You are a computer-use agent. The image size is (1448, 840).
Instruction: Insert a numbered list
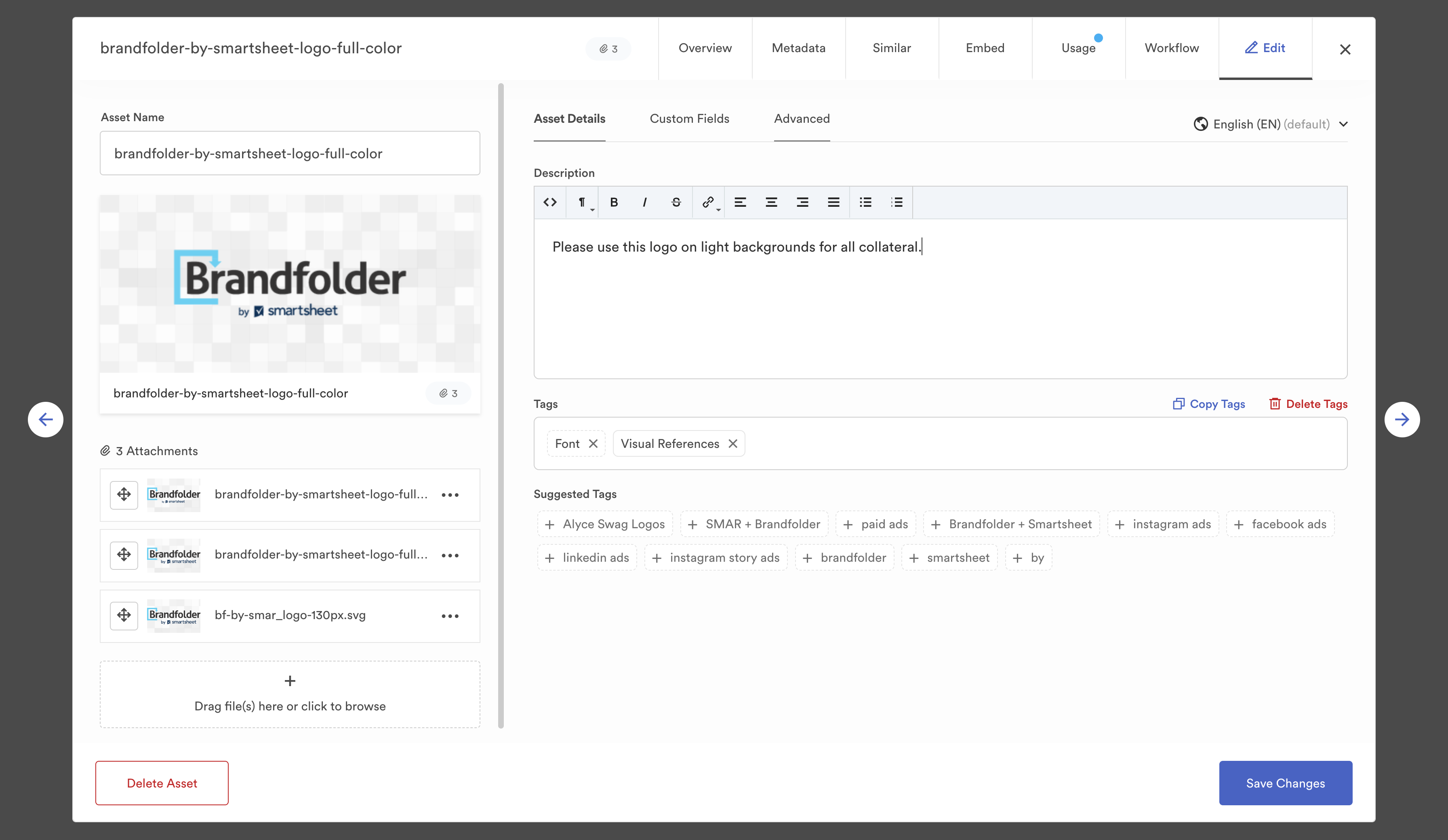pyautogui.click(x=897, y=202)
